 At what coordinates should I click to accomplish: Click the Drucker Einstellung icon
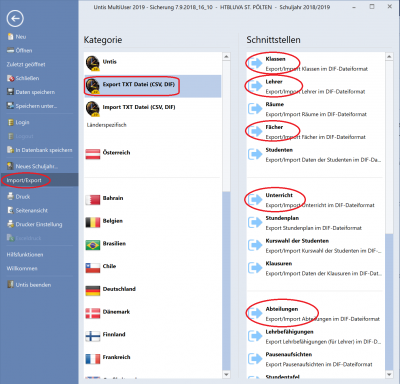[x=10, y=224]
